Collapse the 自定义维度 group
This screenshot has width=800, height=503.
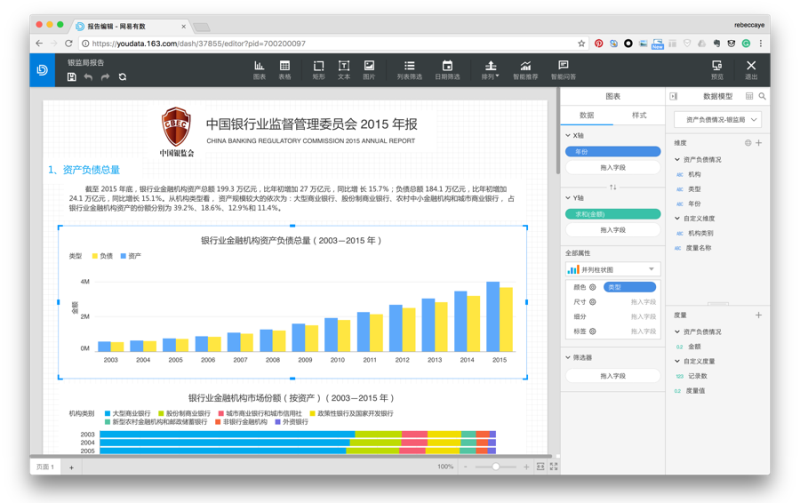click(678, 218)
